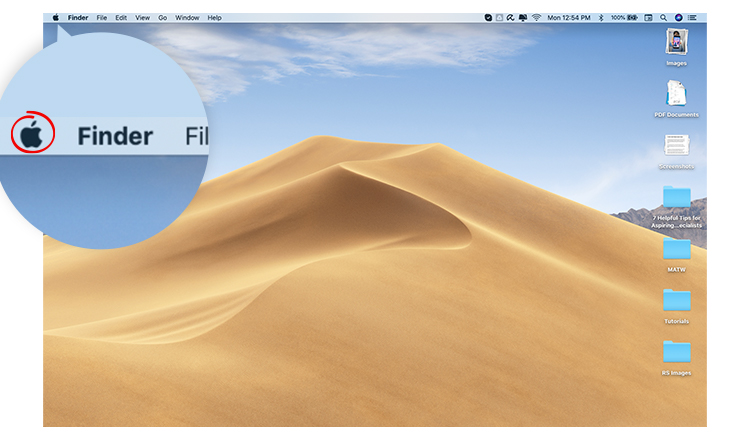
Task: Click the gray square status icon beside the checkmark
Action: [x=499, y=18]
